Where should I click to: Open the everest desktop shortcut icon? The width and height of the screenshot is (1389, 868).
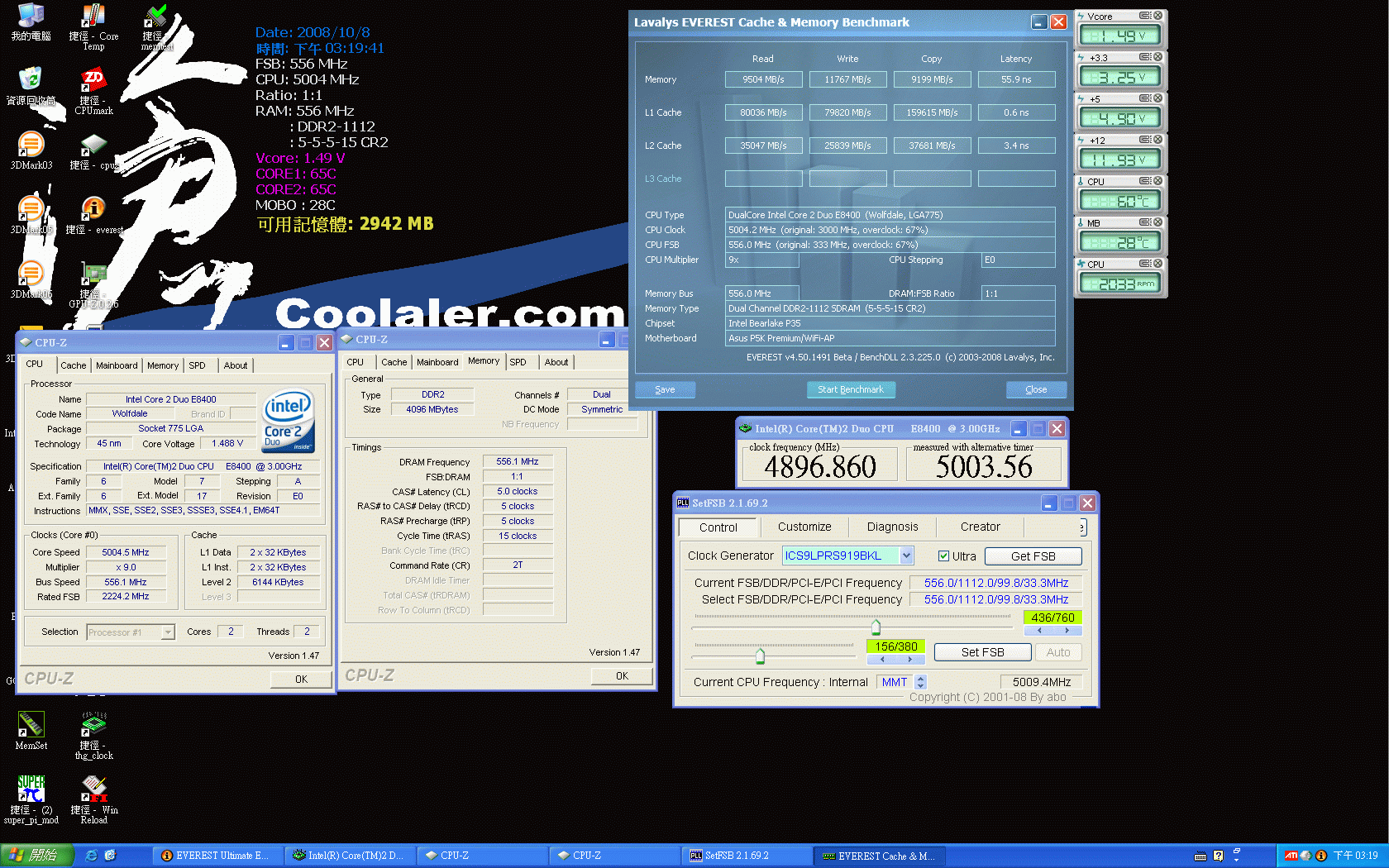point(93,215)
